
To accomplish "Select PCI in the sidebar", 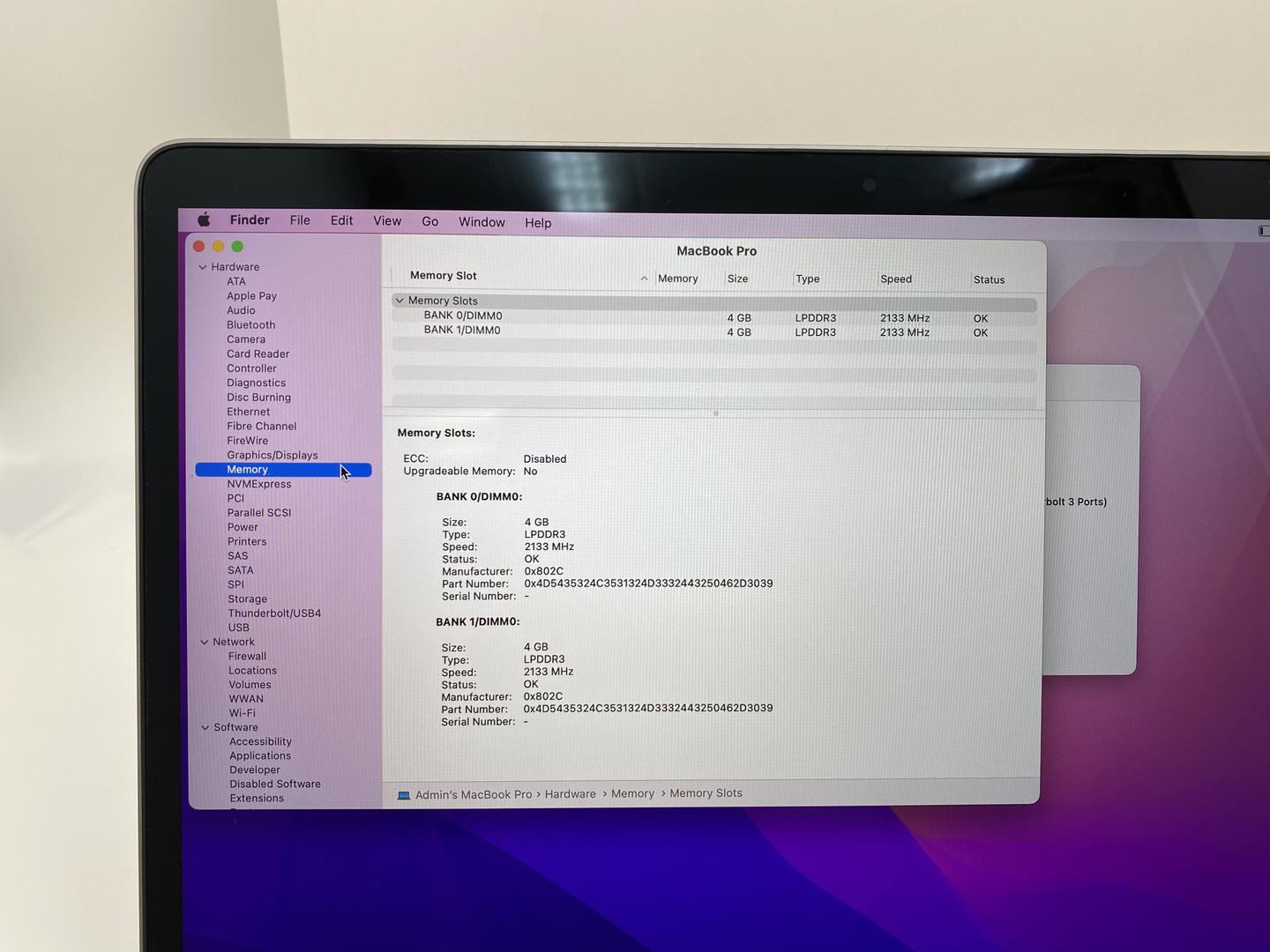I will coord(235,498).
